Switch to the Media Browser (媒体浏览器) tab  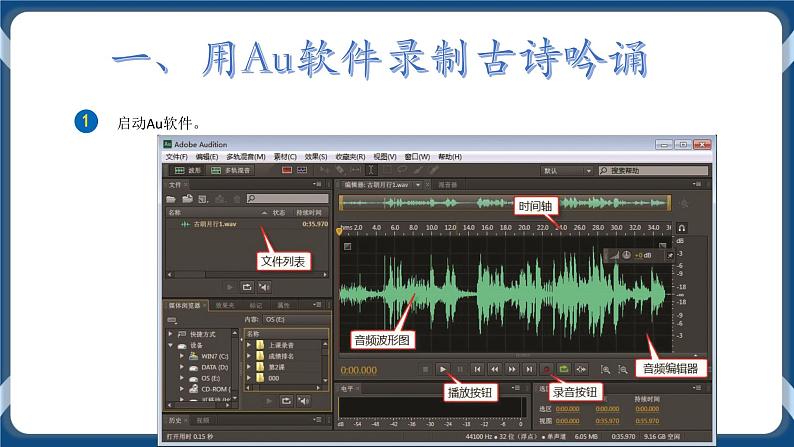coord(185,306)
